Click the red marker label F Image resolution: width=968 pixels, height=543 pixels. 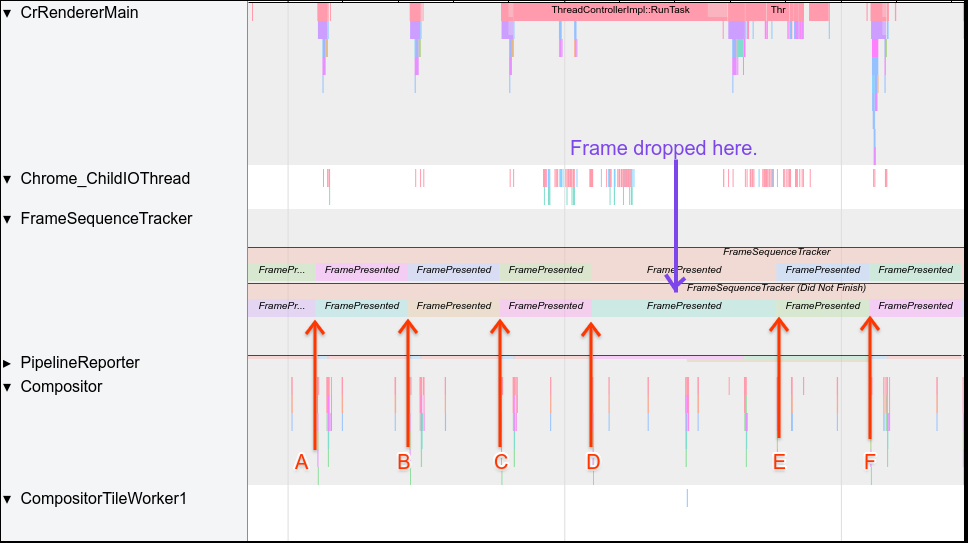click(870, 462)
